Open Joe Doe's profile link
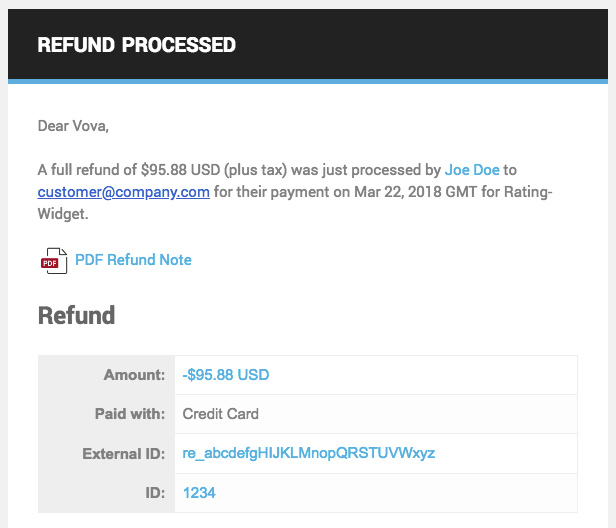The image size is (616, 528). (x=472, y=171)
